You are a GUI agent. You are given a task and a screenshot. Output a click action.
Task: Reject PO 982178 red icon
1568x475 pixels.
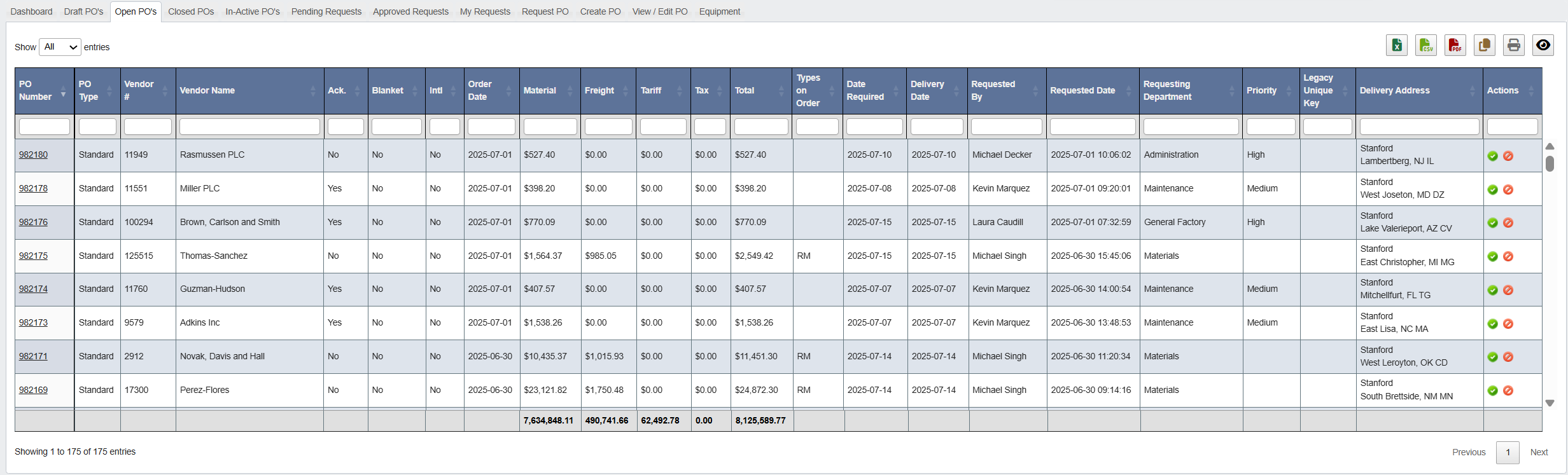[x=1508, y=189]
